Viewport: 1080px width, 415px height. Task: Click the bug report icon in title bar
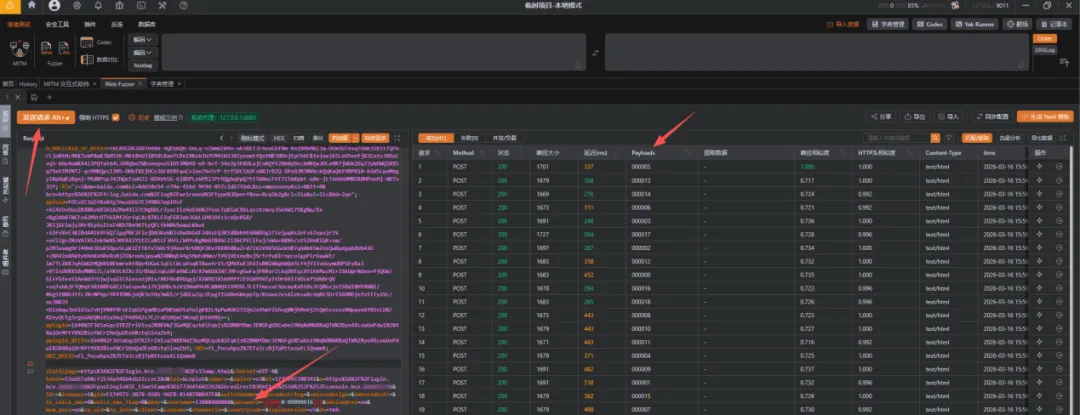[118, 5]
